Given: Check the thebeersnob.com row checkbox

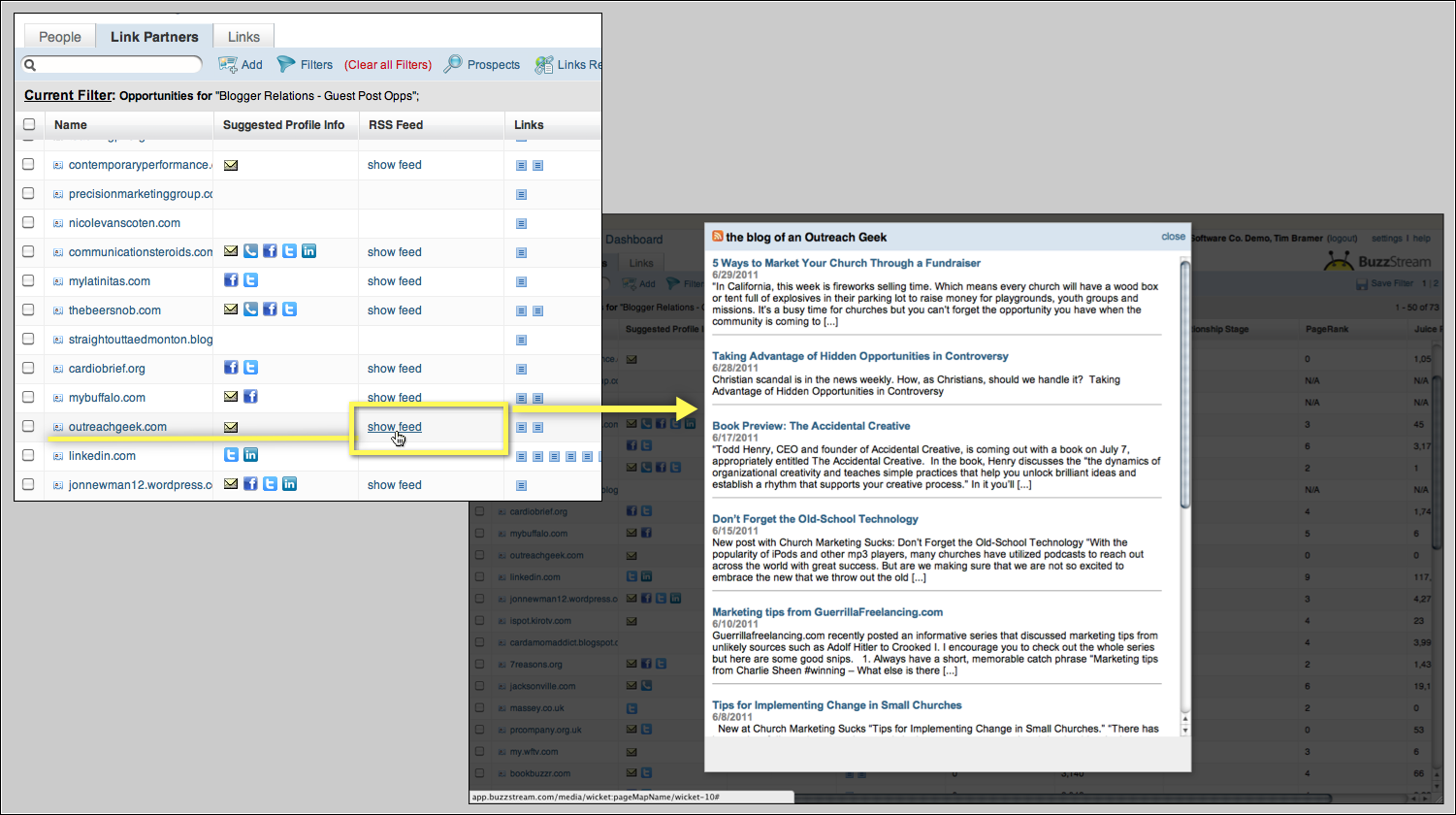Looking at the screenshot, I should 29,310.
